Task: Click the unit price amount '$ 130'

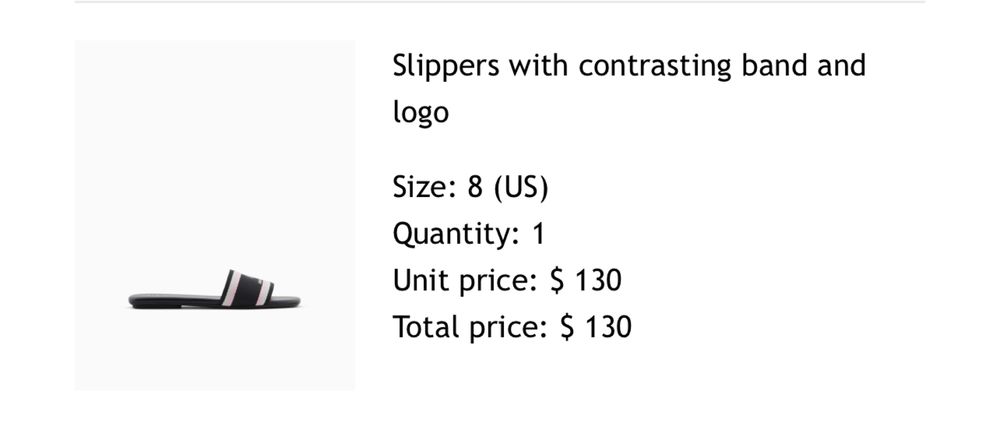Action: pos(585,280)
